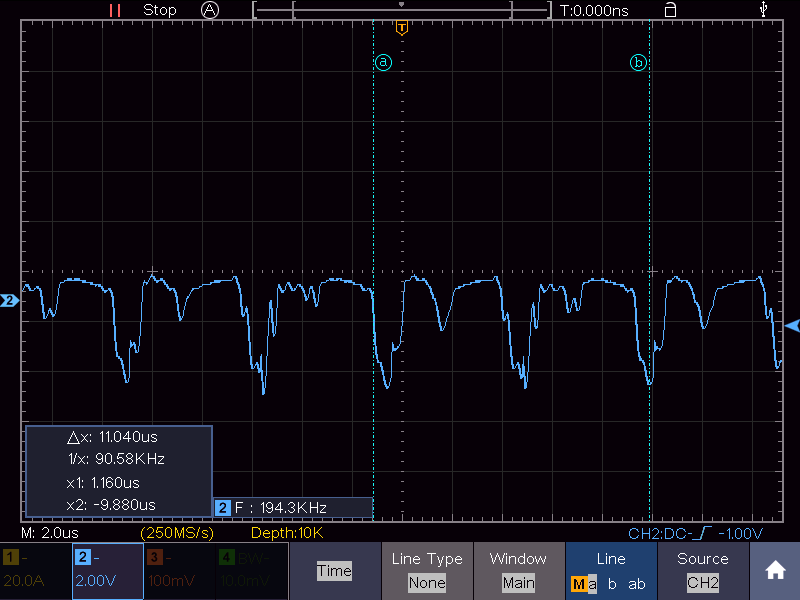This screenshot has width=800, height=600.
Task: Click the trigger level arrow on right edge
Action: pos(792,326)
